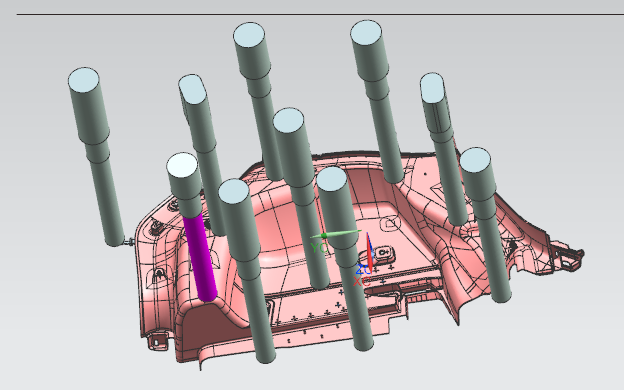Select the green YC axis handle
Screen dimensions: 624x390
tap(335, 234)
